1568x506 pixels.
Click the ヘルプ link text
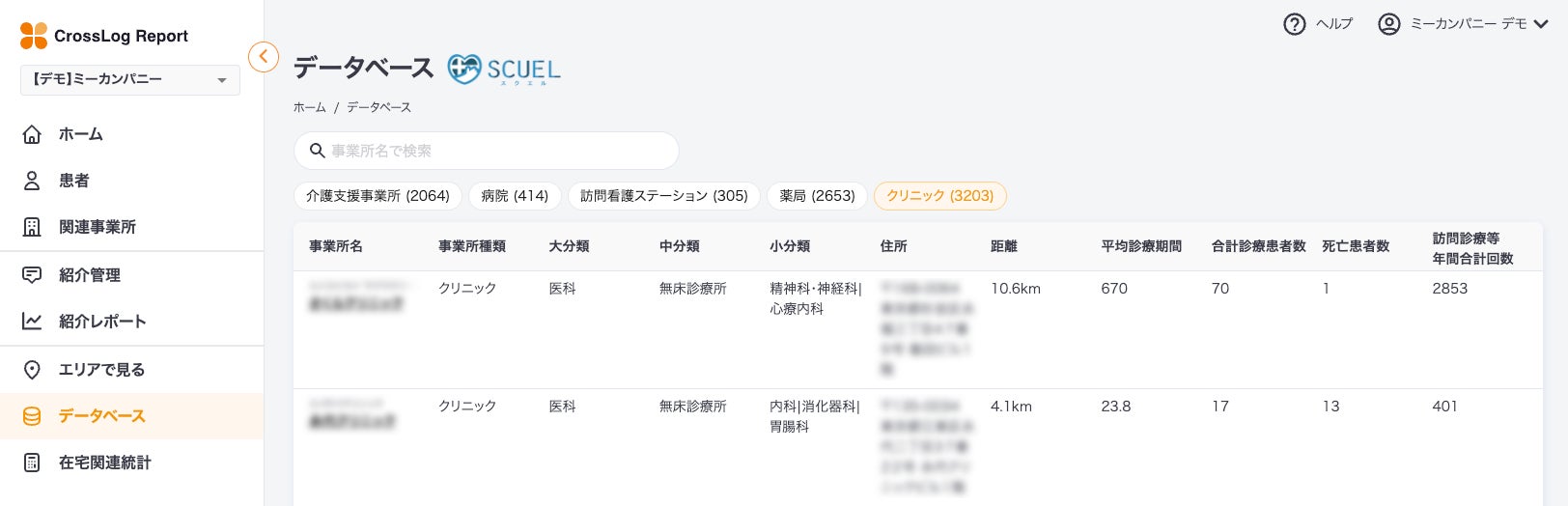[1334, 24]
